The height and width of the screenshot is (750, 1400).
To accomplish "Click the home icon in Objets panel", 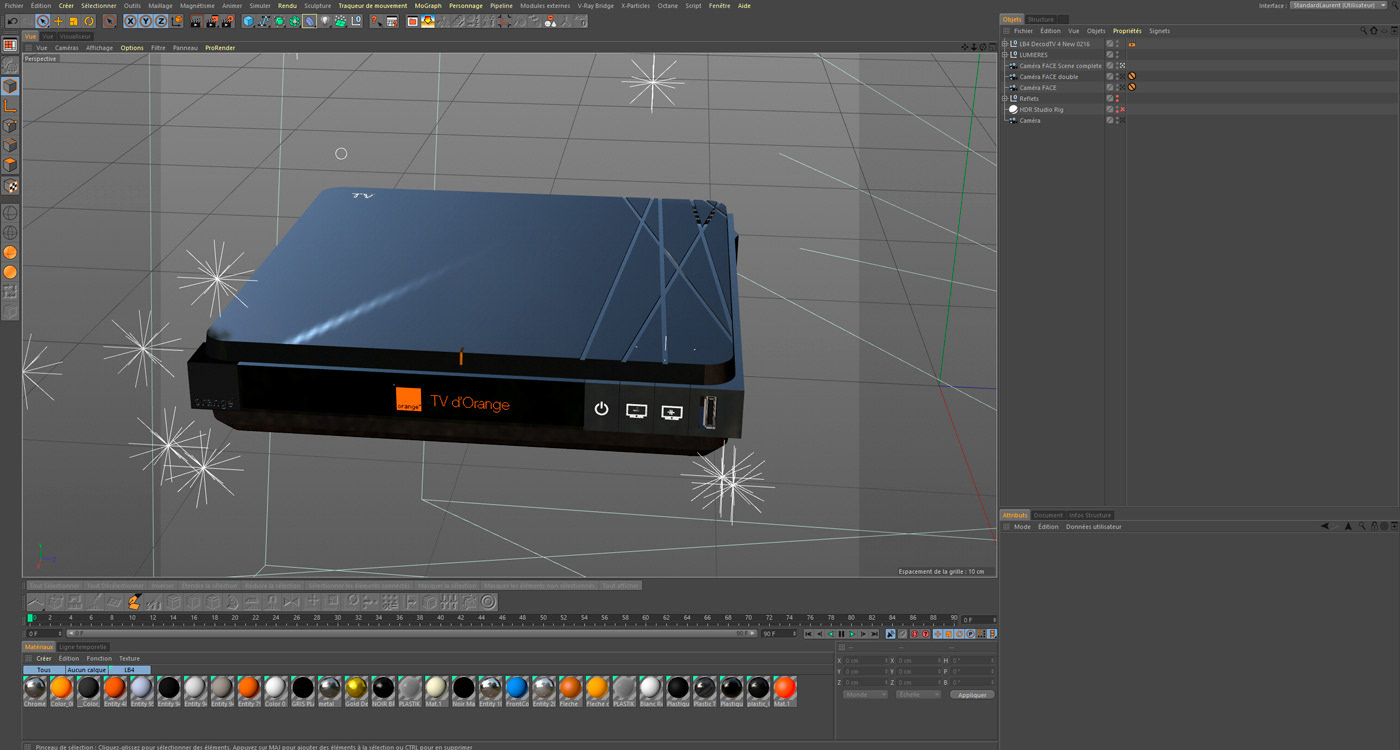I will point(1374,31).
